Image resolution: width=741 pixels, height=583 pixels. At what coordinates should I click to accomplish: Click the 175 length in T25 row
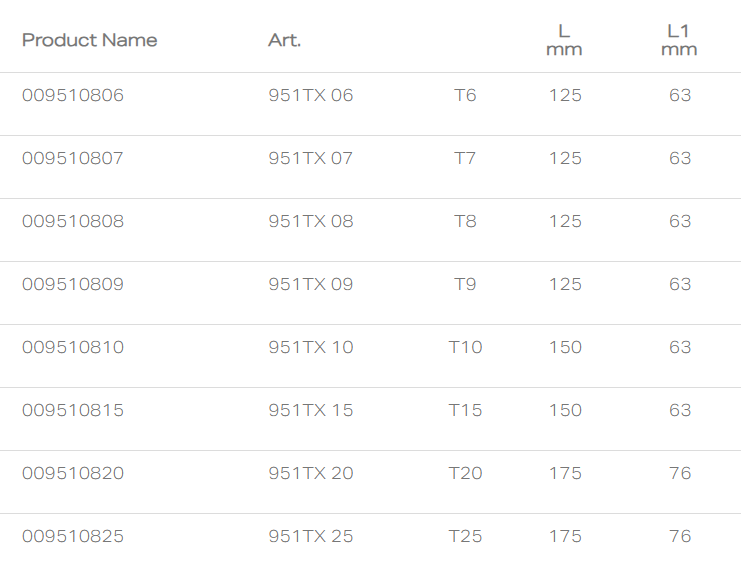tap(565, 536)
